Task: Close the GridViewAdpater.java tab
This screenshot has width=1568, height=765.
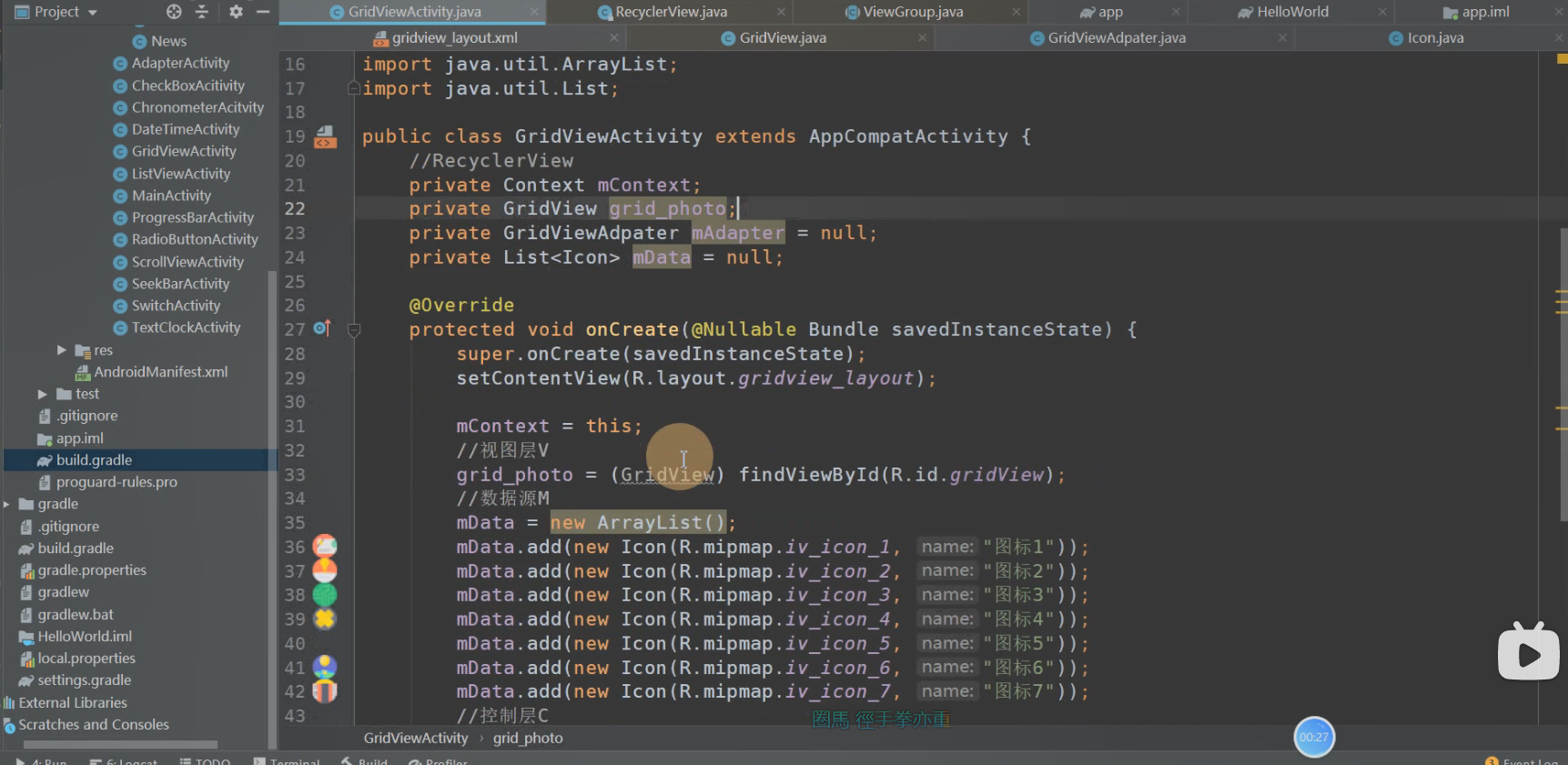Action: tap(1282, 38)
